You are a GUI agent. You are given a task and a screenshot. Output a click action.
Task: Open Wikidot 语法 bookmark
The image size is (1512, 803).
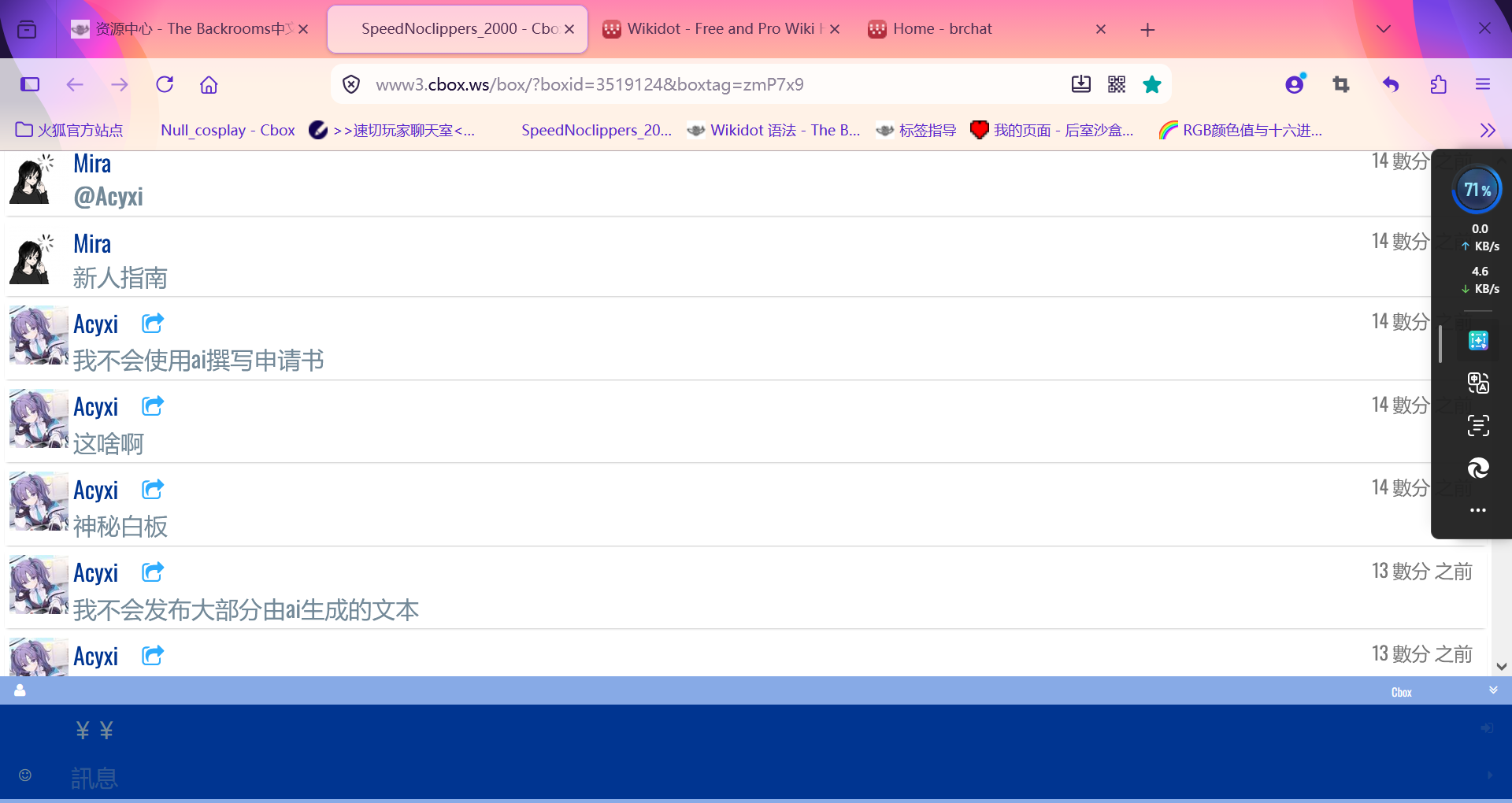pyautogui.click(x=773, y=130)
